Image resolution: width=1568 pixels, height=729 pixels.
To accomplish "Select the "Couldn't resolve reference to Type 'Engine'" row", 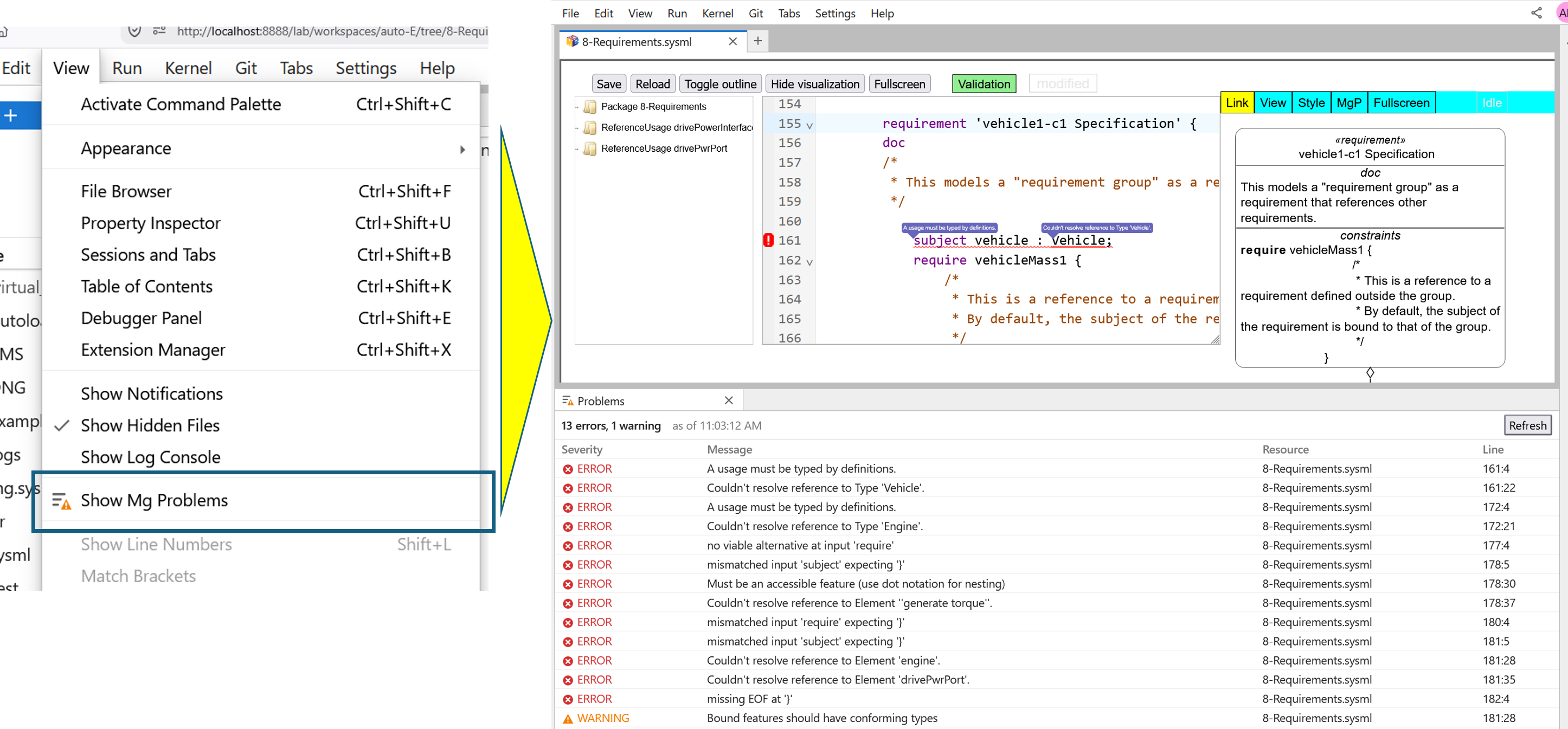I will click(1056, 526).
